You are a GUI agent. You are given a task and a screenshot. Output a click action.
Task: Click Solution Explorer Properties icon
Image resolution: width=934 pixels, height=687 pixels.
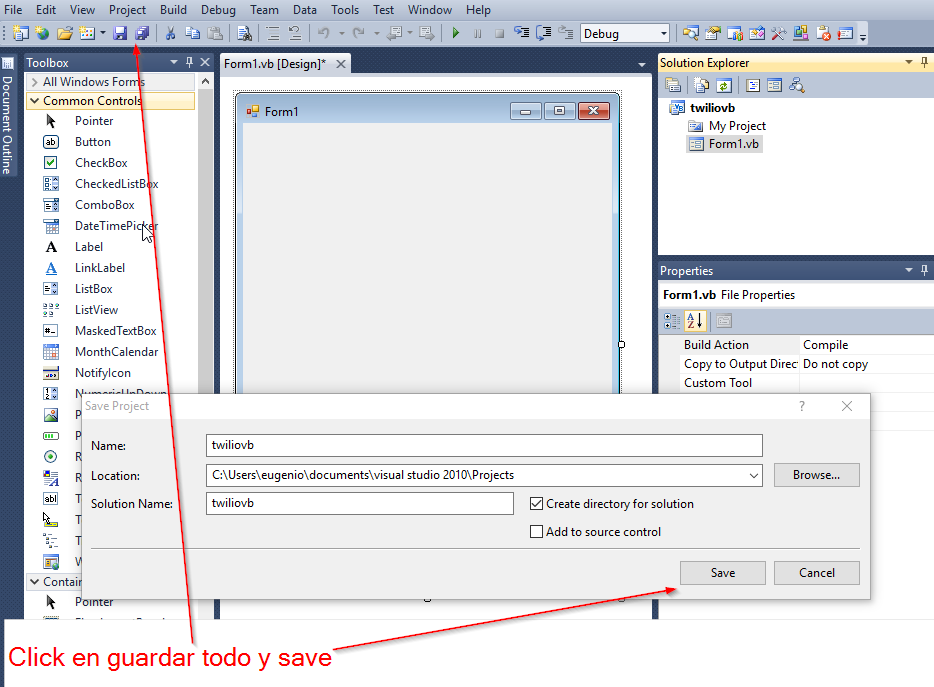pos(673,86)
